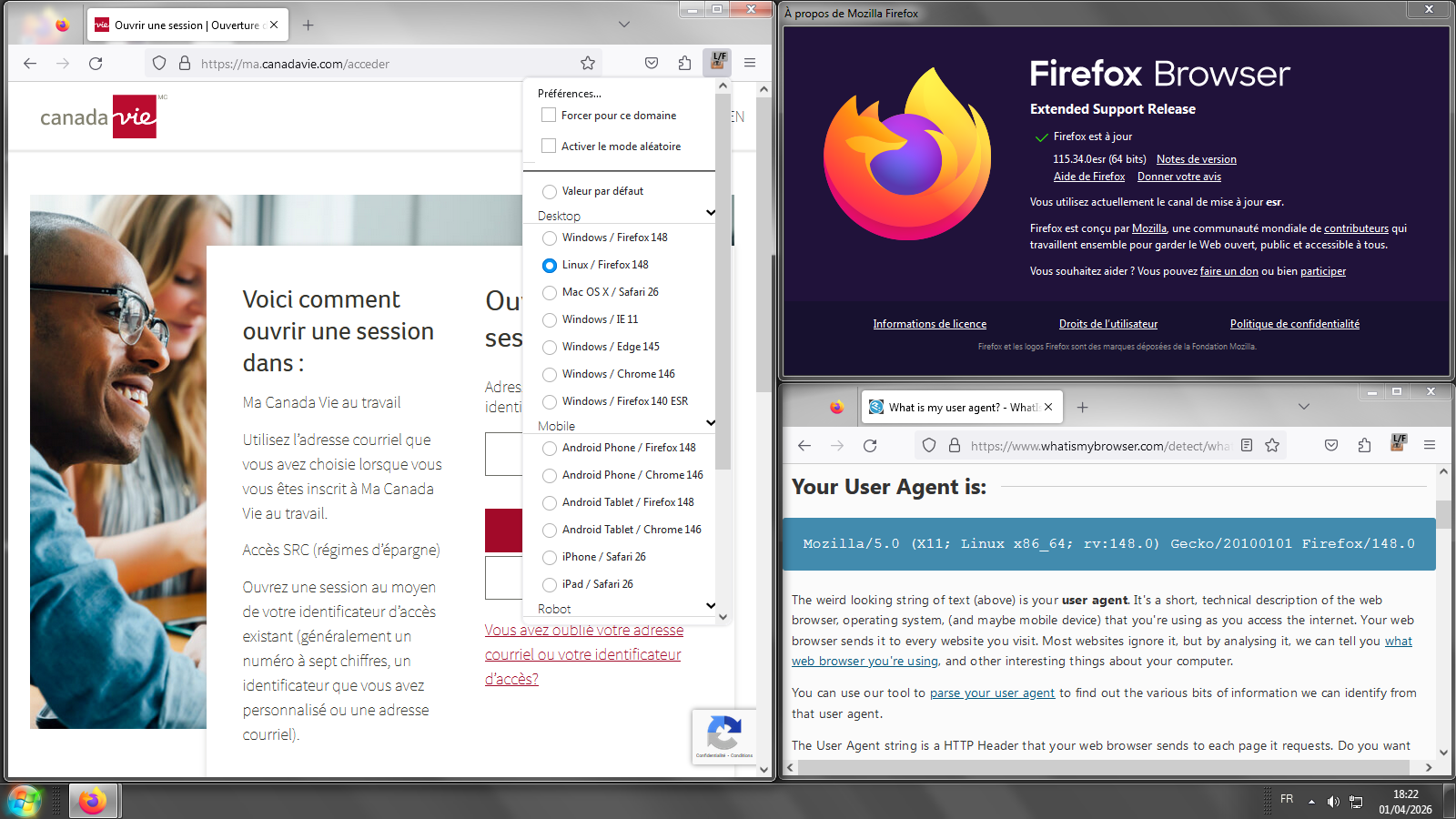Click the user-agent switcher icon in Canada Vie toolbar

[718, 61]
